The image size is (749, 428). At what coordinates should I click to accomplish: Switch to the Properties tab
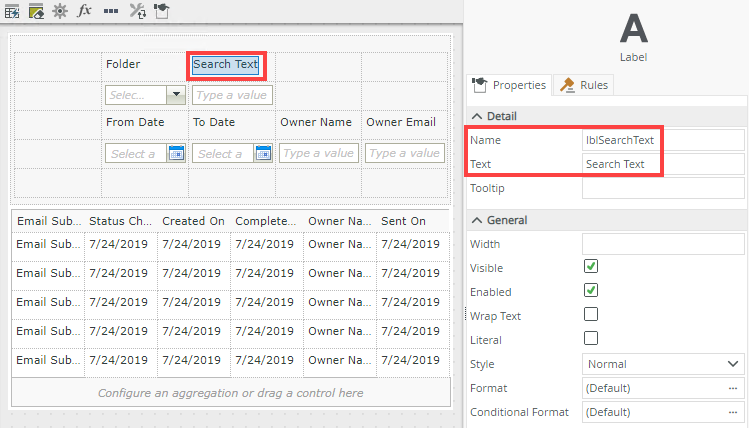pyautogui.click(x=509, y=85)
